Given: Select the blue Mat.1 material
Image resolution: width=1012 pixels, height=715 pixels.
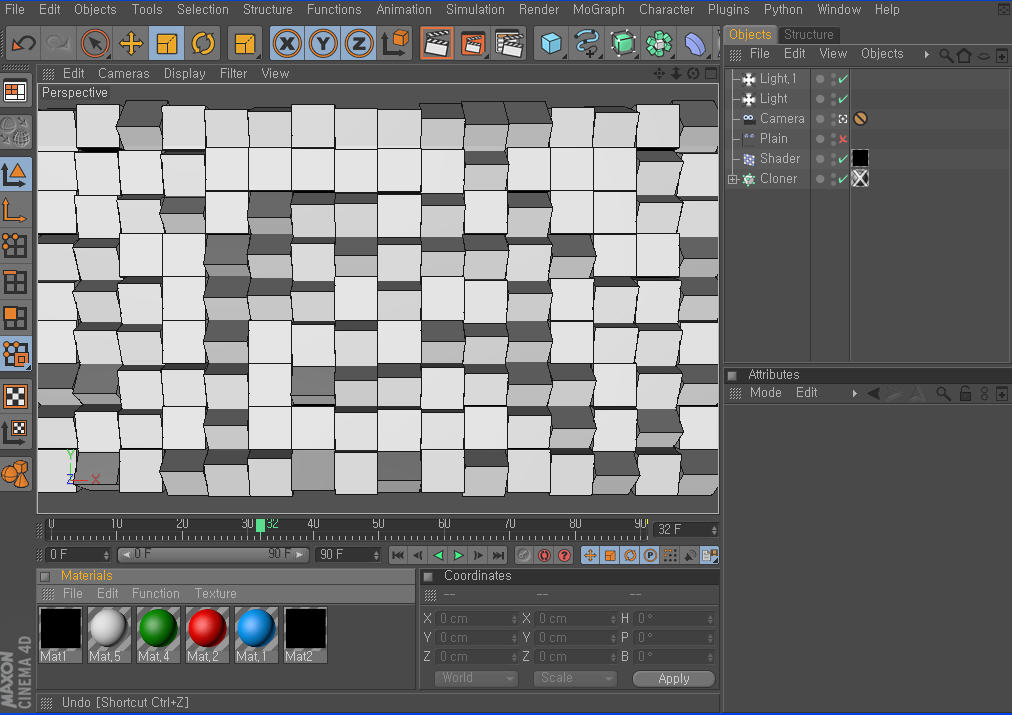Looking at the screenshot, I should 256,634.
